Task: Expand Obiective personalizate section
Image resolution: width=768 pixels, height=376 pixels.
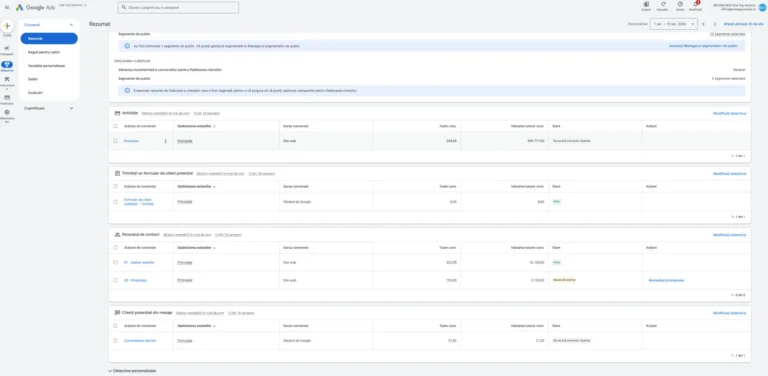Action: [x=132, y=371]
